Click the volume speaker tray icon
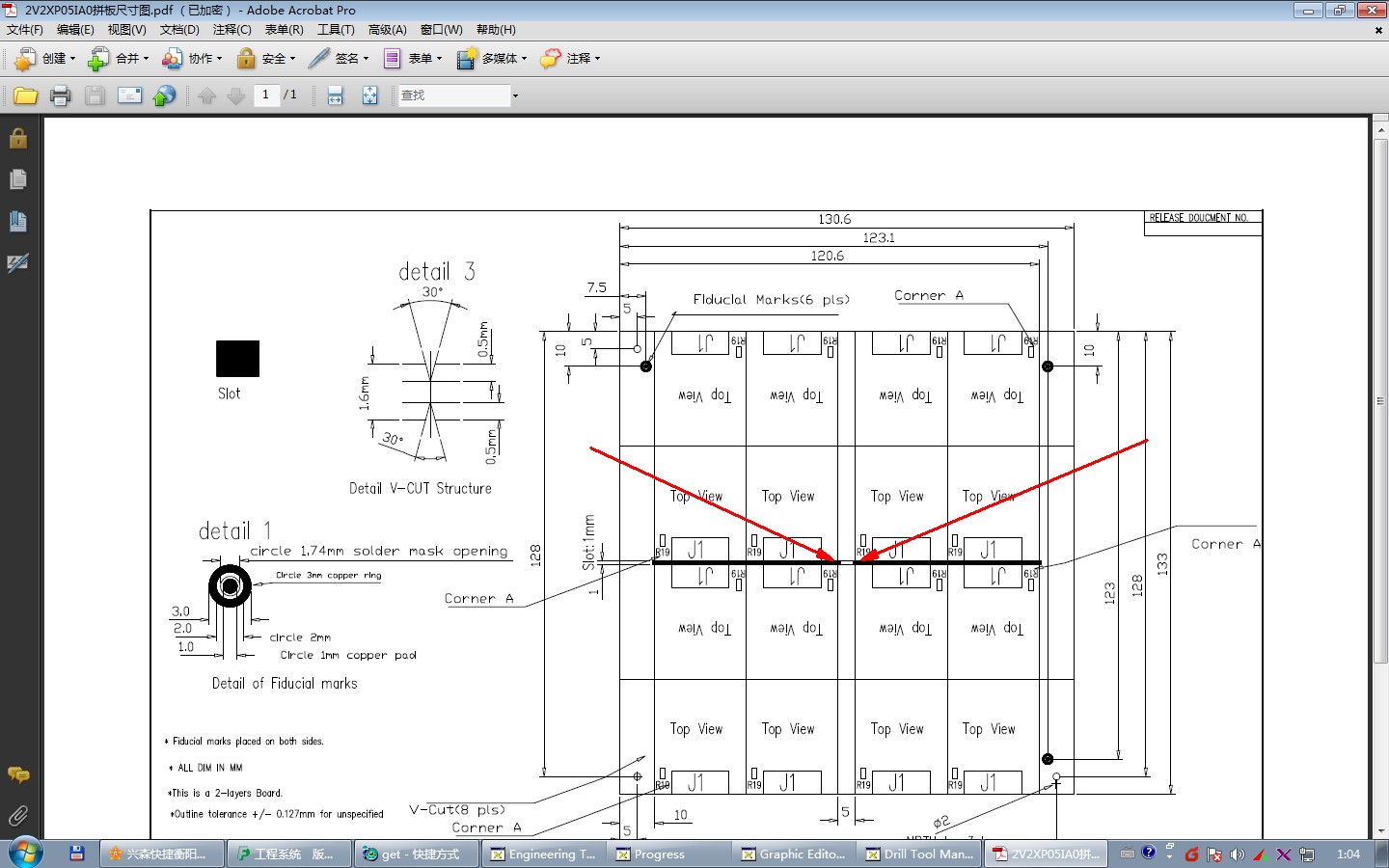1389x868 pixels. 1238,854
